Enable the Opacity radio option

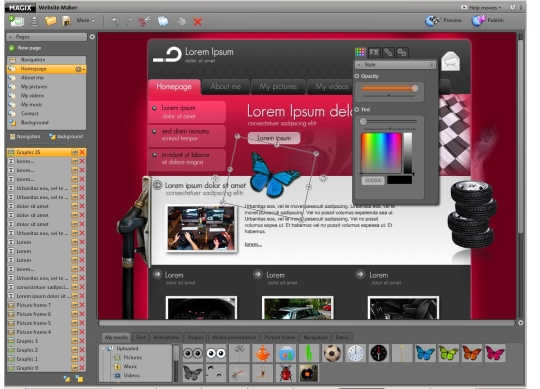point(357,76)
